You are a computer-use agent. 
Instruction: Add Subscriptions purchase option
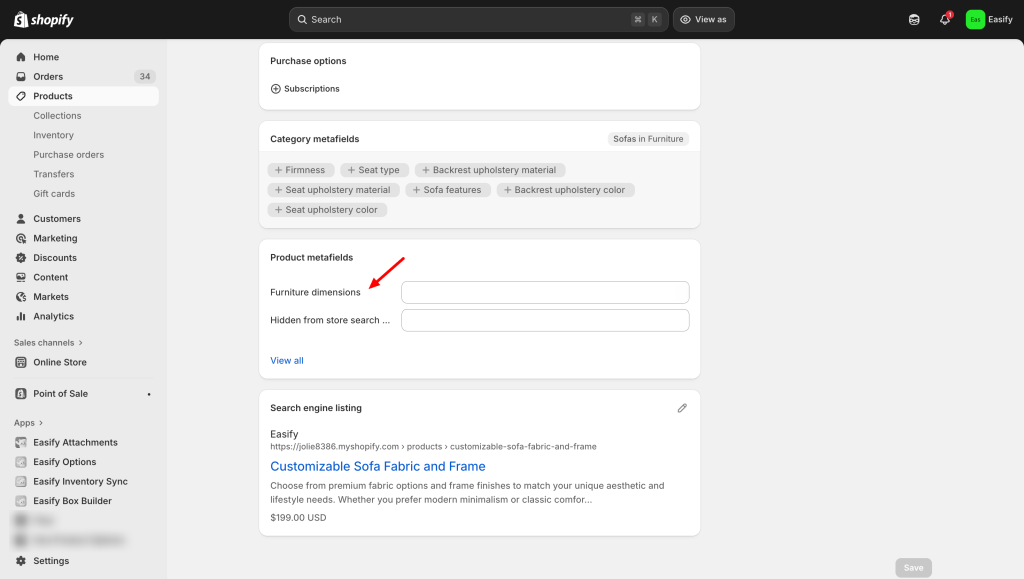[305, 89]
